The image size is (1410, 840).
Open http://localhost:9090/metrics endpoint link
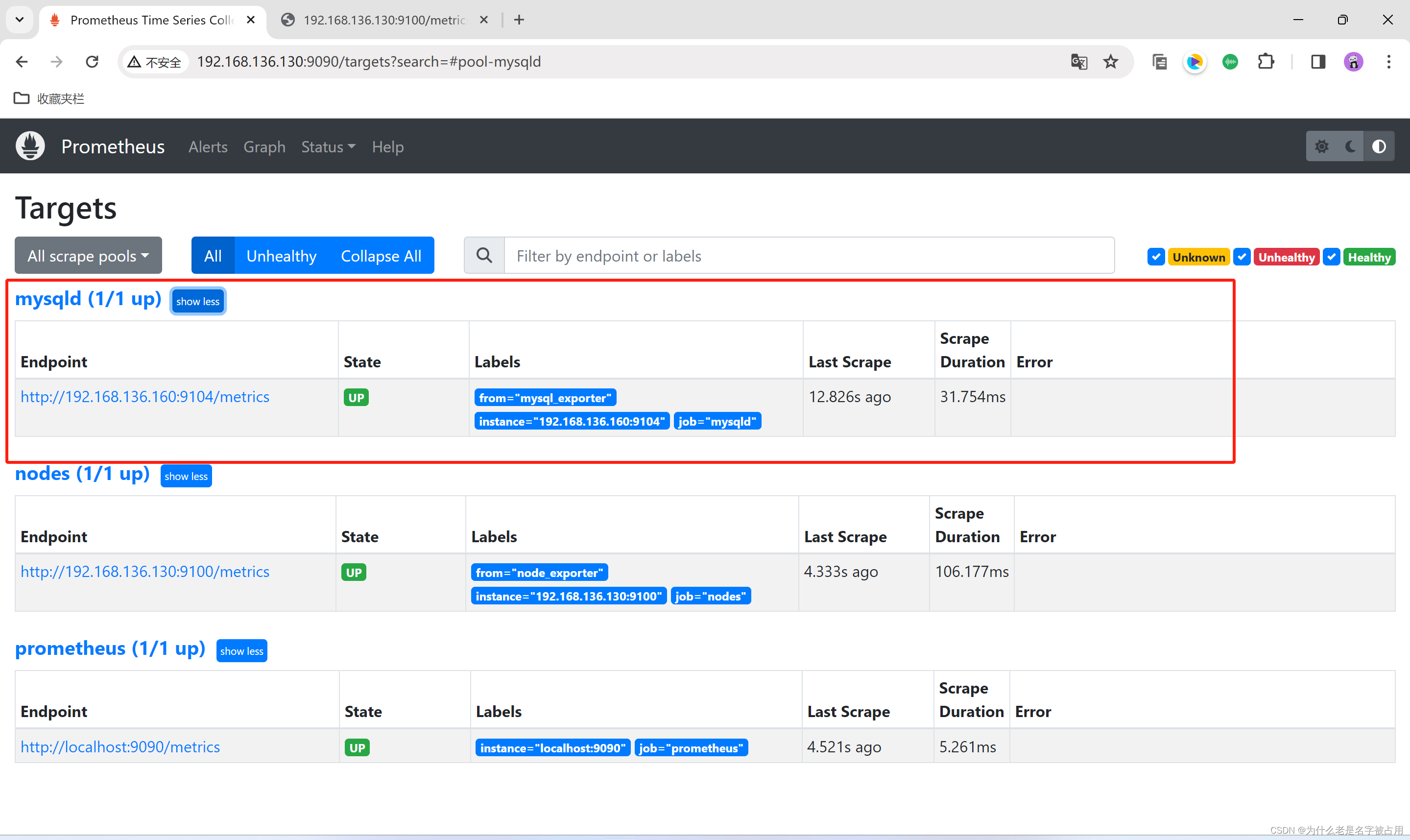tap(120, 746)
